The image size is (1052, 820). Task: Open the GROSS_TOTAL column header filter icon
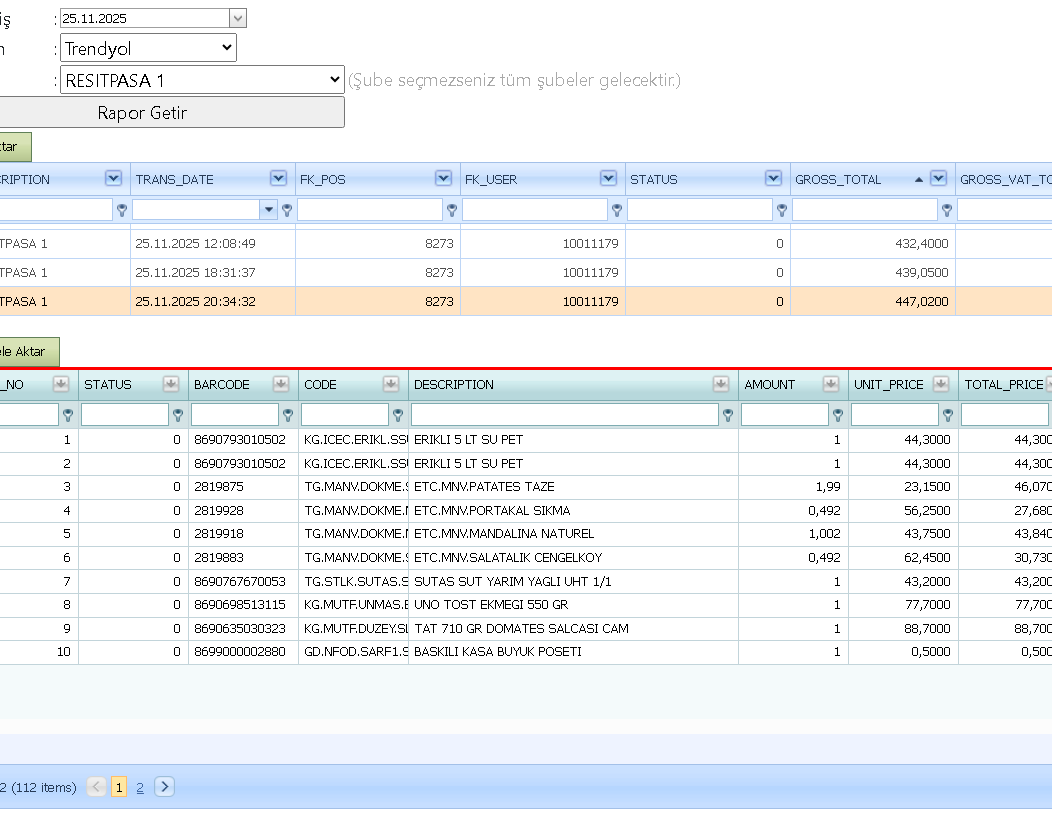(x=939, y=178)
